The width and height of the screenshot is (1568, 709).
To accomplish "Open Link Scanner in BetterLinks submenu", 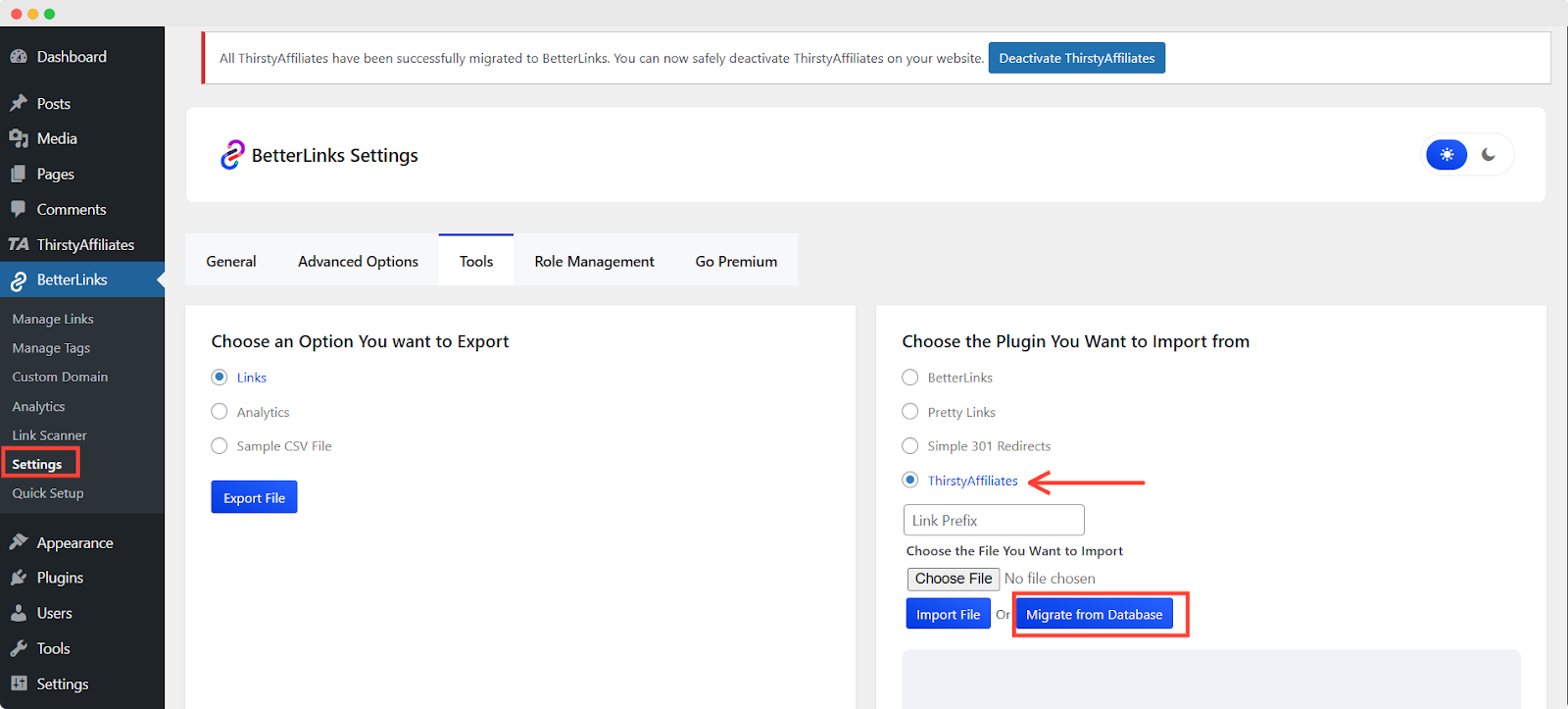I will click(49, 435).
